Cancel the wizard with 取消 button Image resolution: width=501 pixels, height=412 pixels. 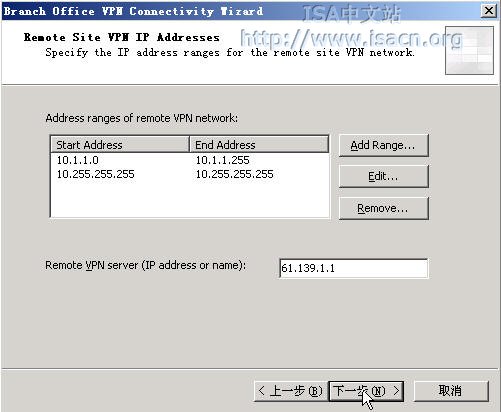pyautogui.click(x=451, y=391)
